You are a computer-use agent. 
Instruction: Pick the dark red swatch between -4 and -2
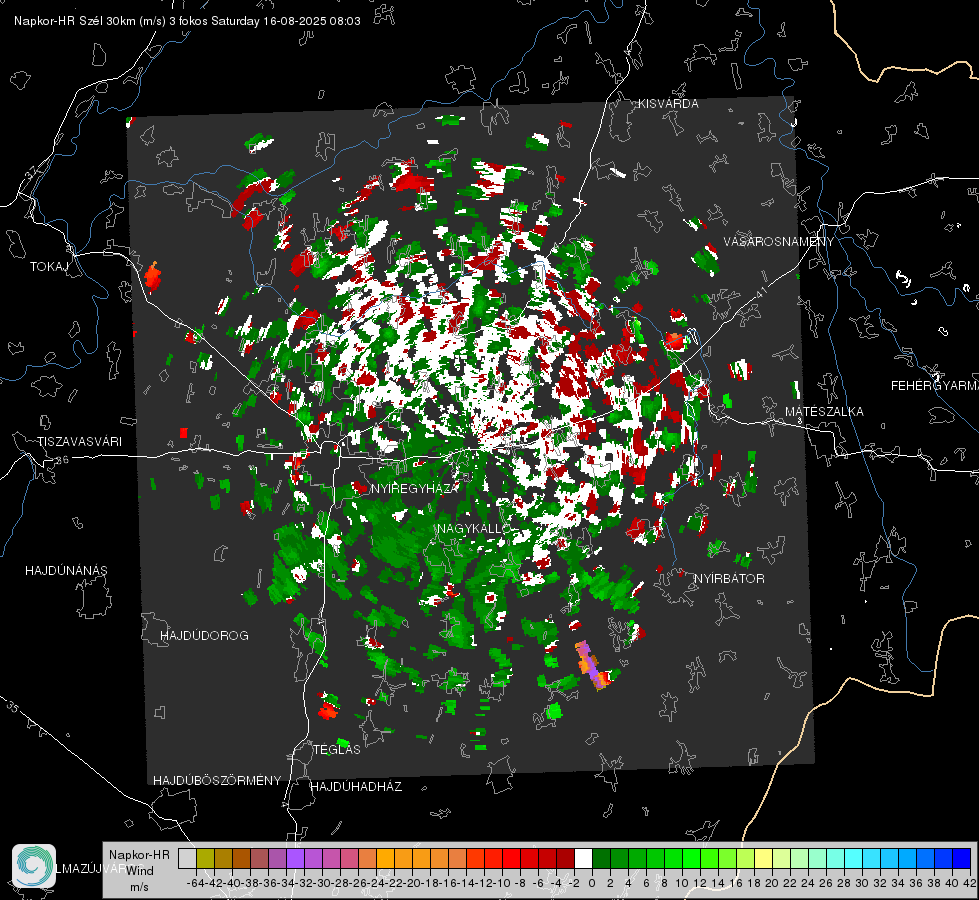[565, 859]
